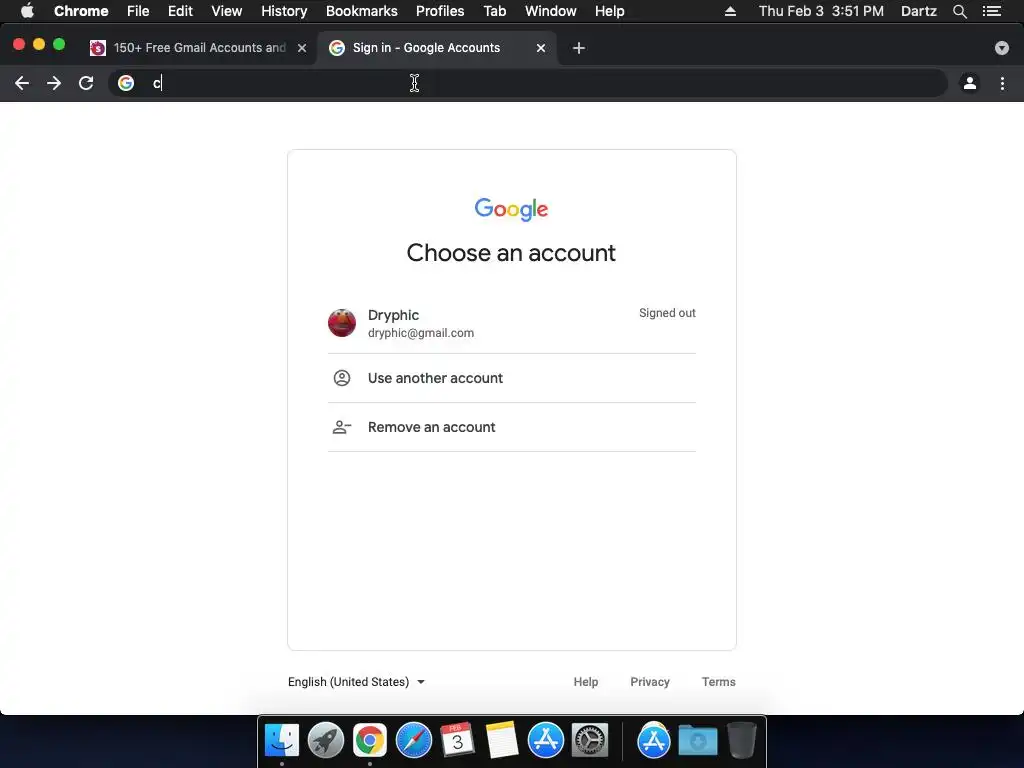Open Launchpad rocket icon in the Dock

326,741
